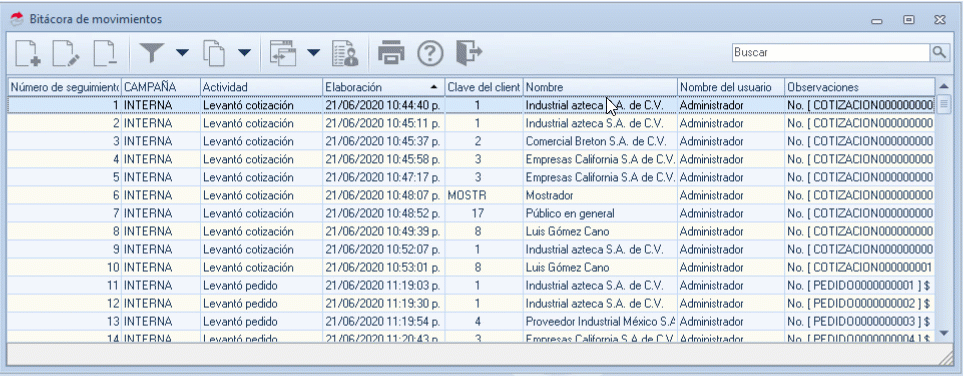
Task: Click the PEDIDO0000000002 observation cell
Action: 859,303
